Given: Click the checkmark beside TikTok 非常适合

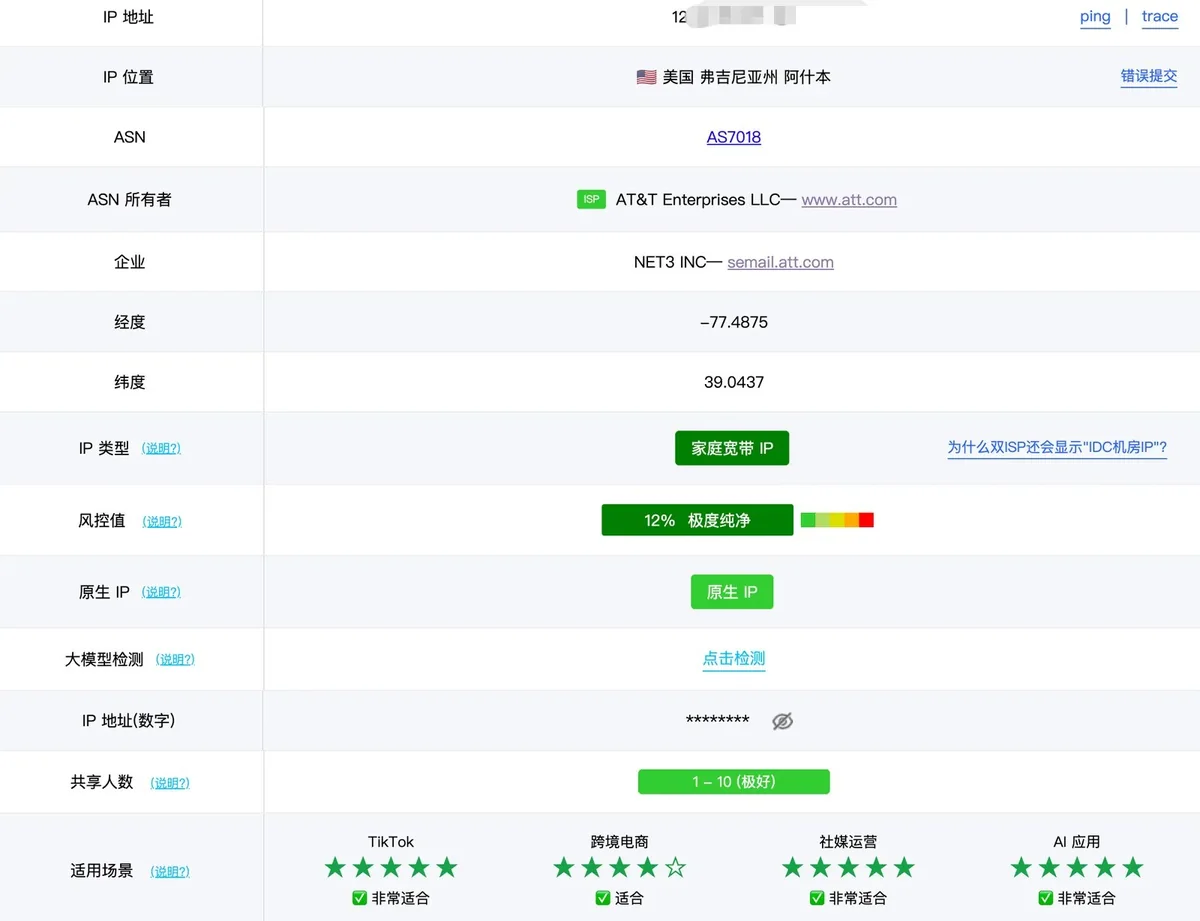Looking at the screenshot, I should coord(360,898).
